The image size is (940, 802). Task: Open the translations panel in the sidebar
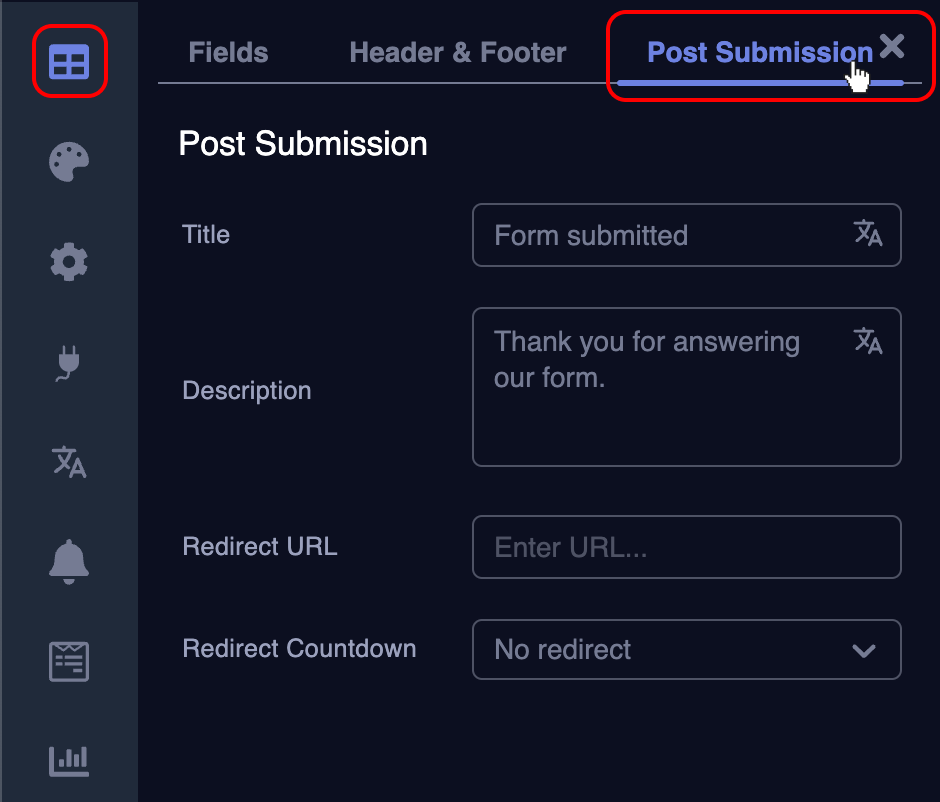coord(68,462)
